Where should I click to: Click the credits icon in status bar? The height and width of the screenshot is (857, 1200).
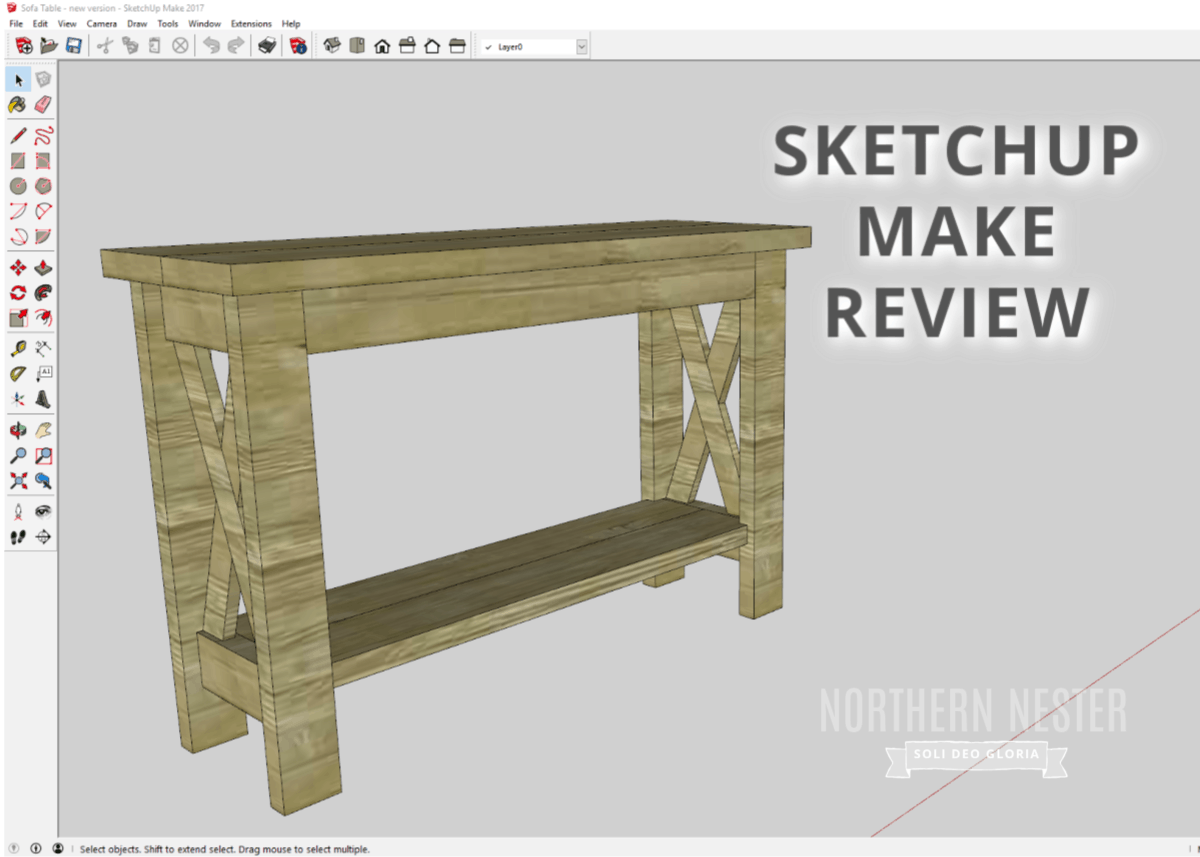(x=35, y=848)
